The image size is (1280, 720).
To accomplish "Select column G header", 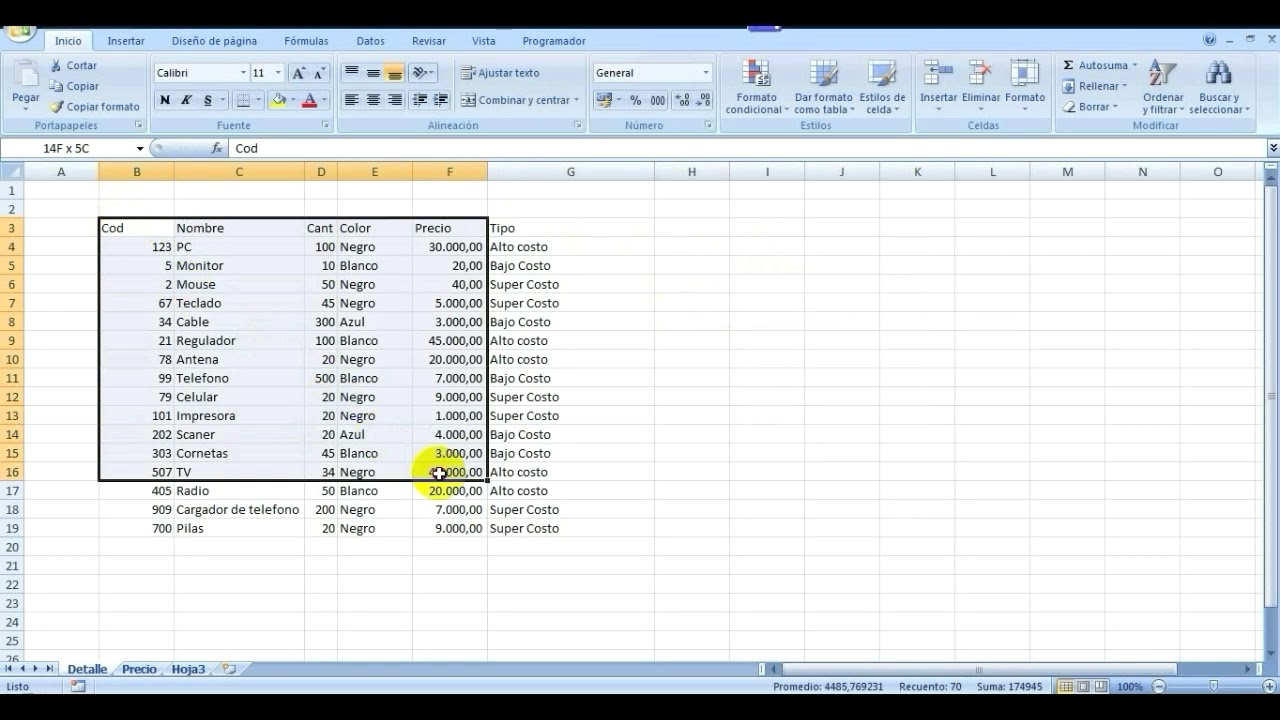I will [x=571, y=172].
